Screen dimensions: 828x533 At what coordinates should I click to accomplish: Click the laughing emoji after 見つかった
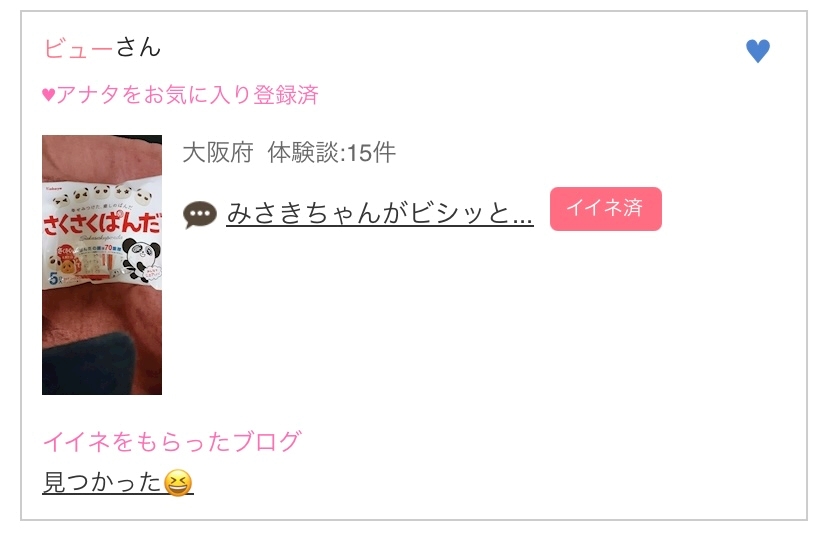click(178, 483)
